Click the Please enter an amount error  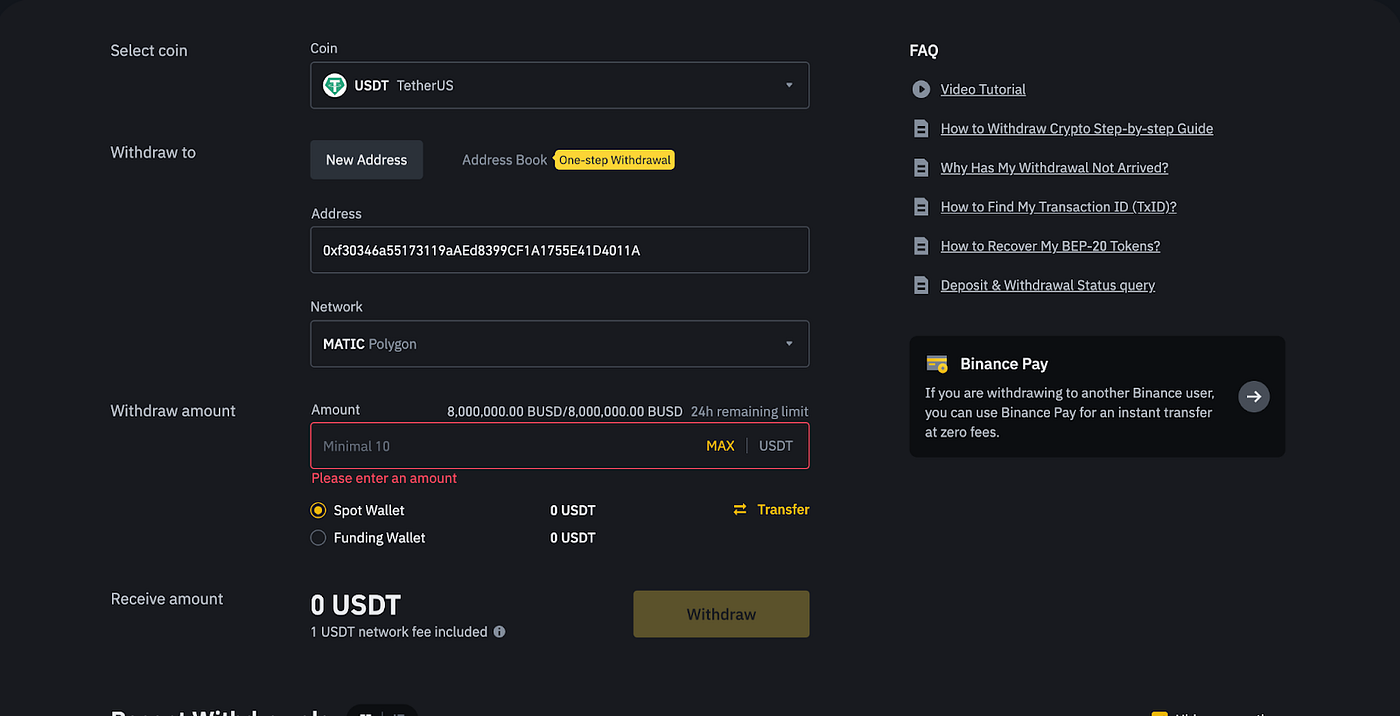384,479
